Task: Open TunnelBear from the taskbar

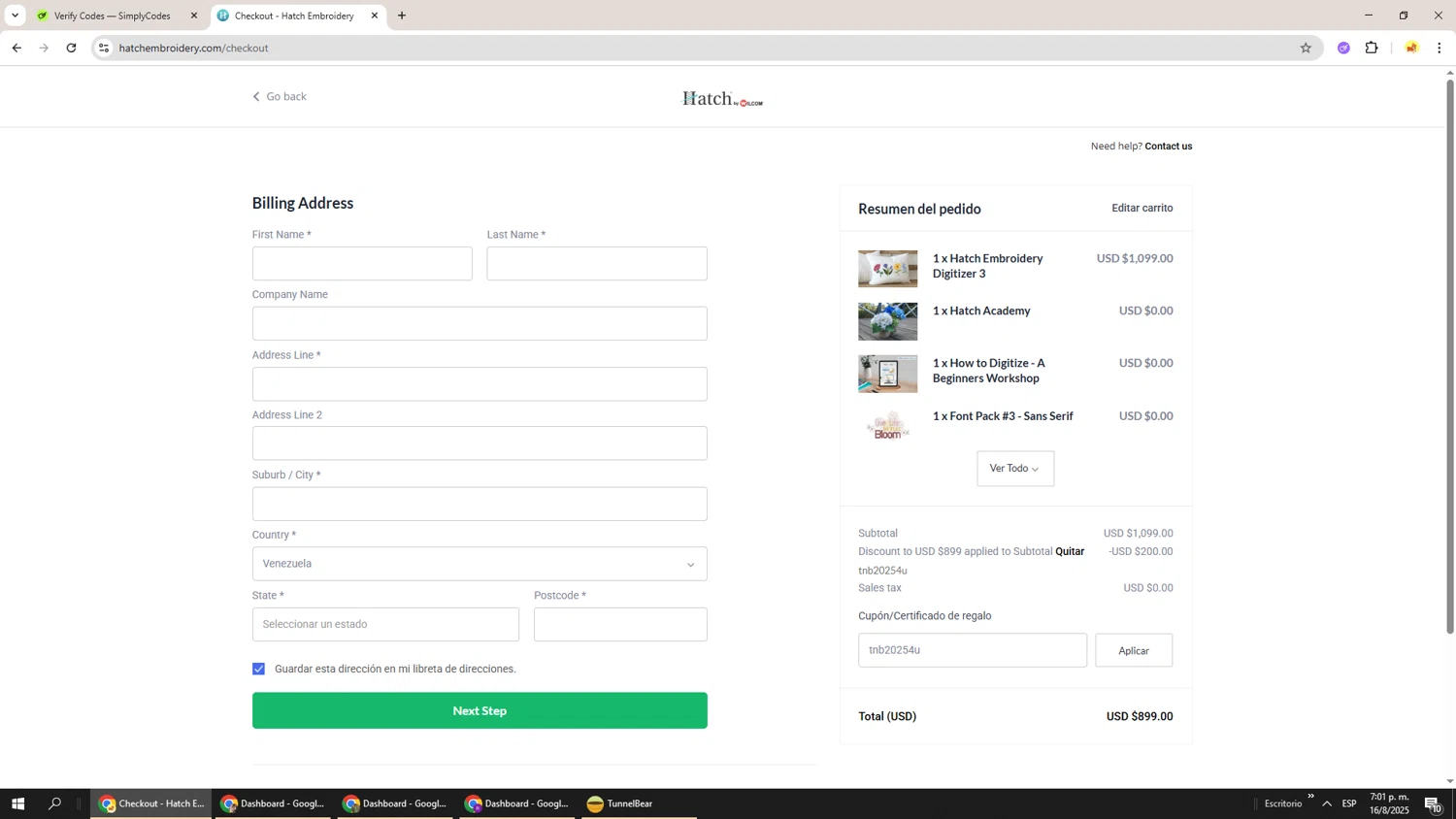Action: click(639, 803)
